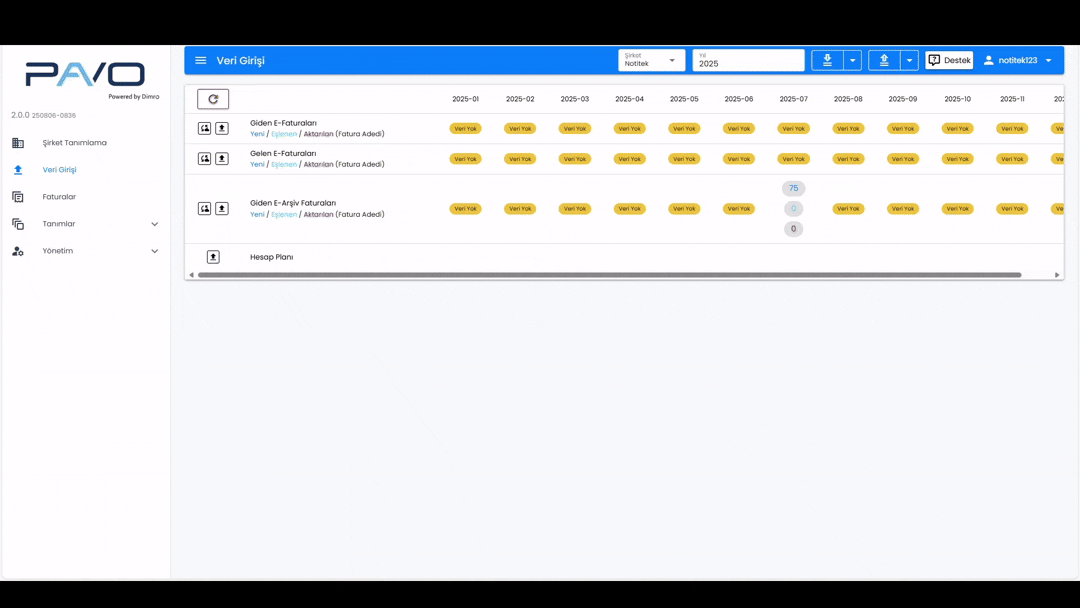Click the 75 badge under 2025-07
1080x608 pixels.
[794, 188]
